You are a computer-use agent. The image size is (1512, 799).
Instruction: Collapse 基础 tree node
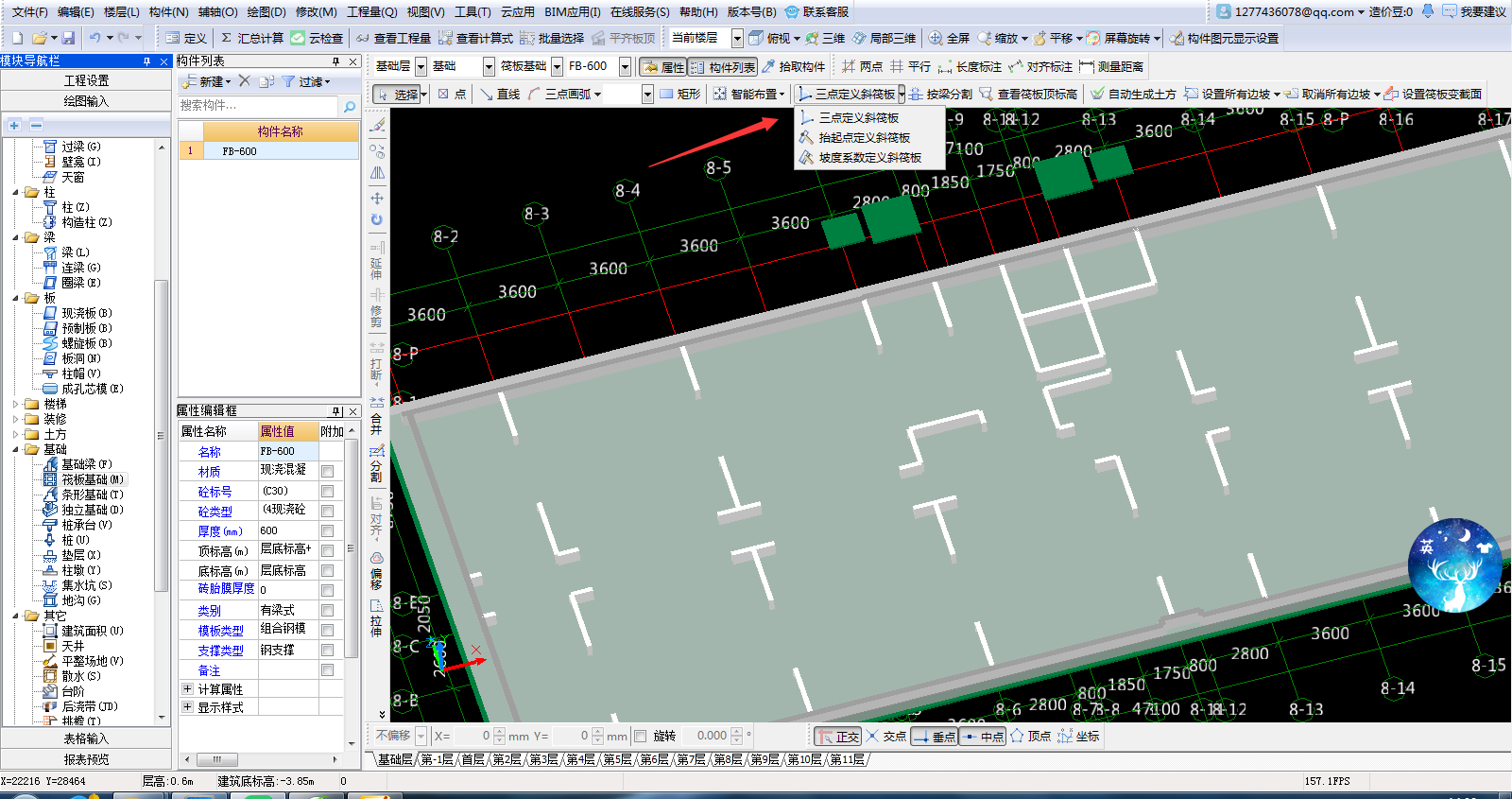(16, 449)
